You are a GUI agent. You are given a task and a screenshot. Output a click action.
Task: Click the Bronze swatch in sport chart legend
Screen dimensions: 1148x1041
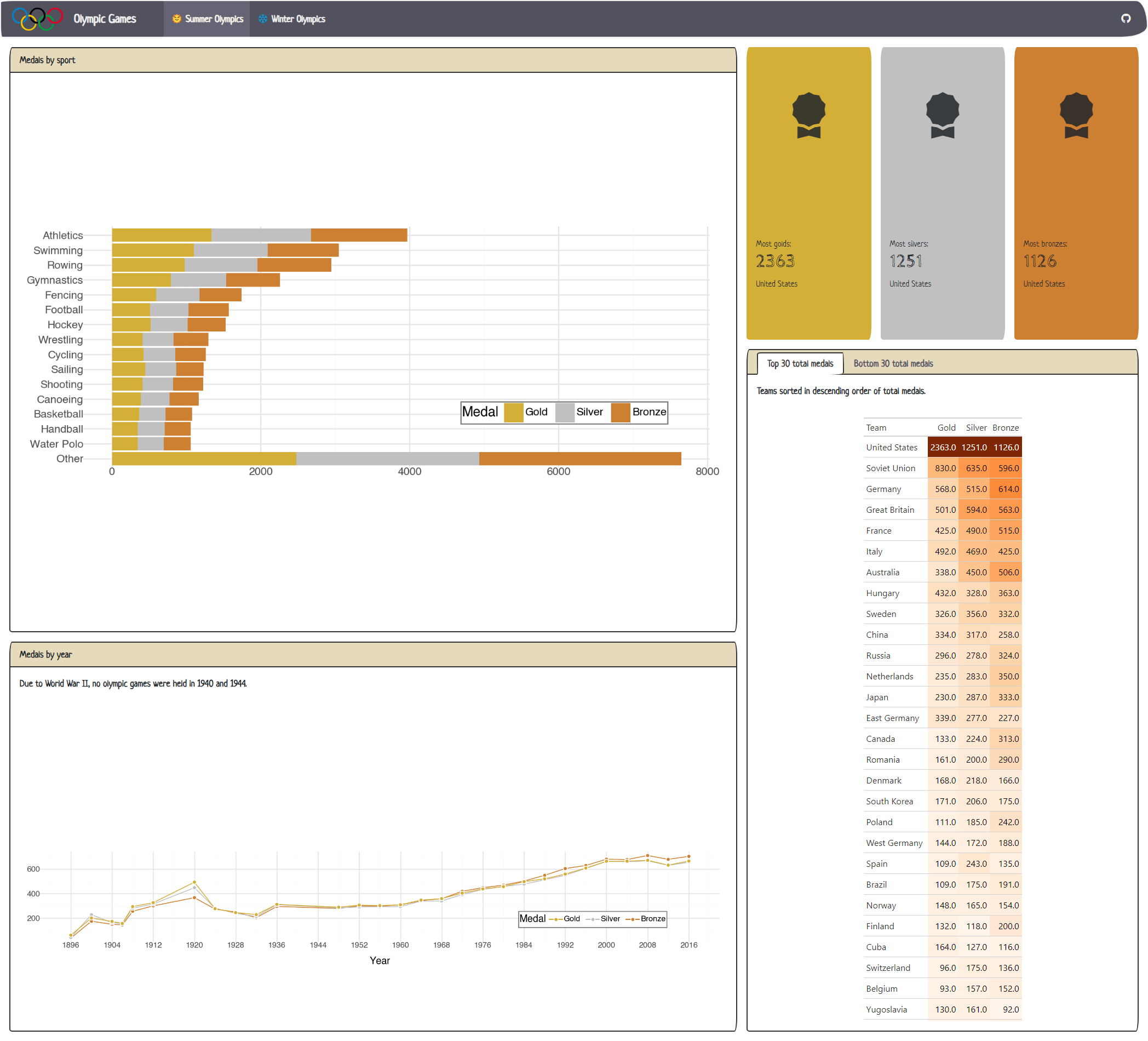(x=620, y=412)
